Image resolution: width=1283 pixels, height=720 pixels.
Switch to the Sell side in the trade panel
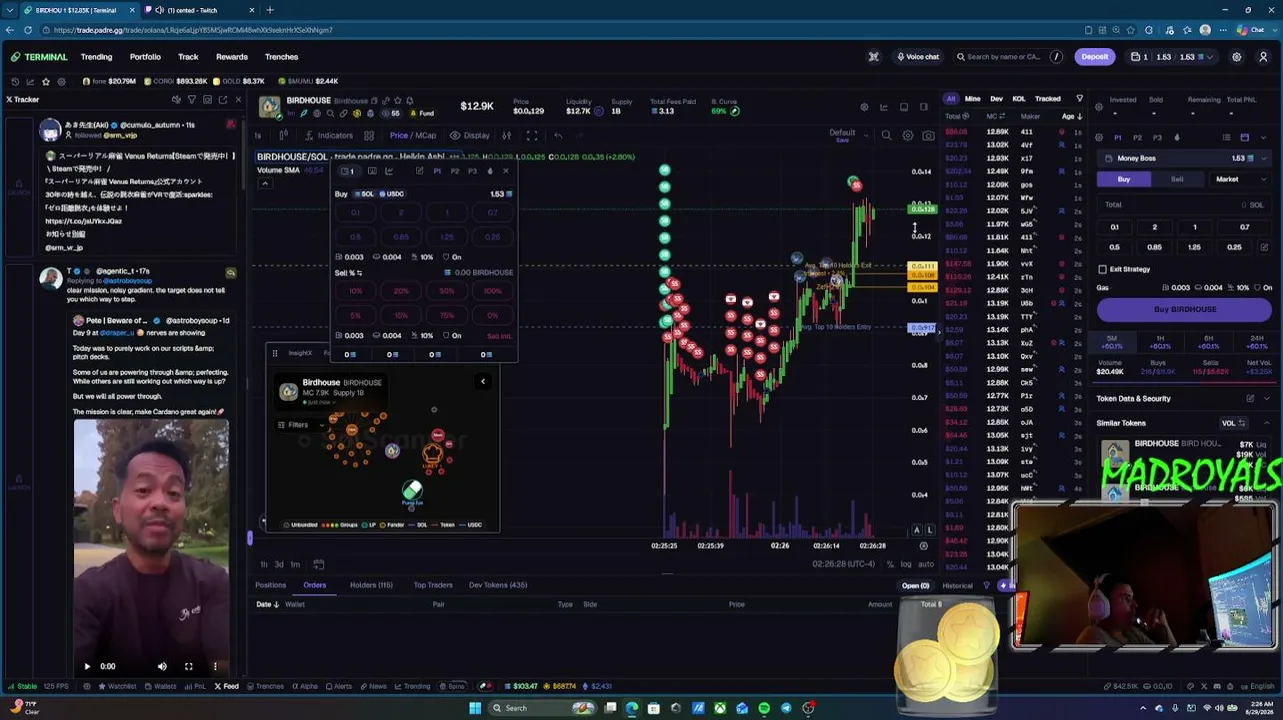(1177, 179)
